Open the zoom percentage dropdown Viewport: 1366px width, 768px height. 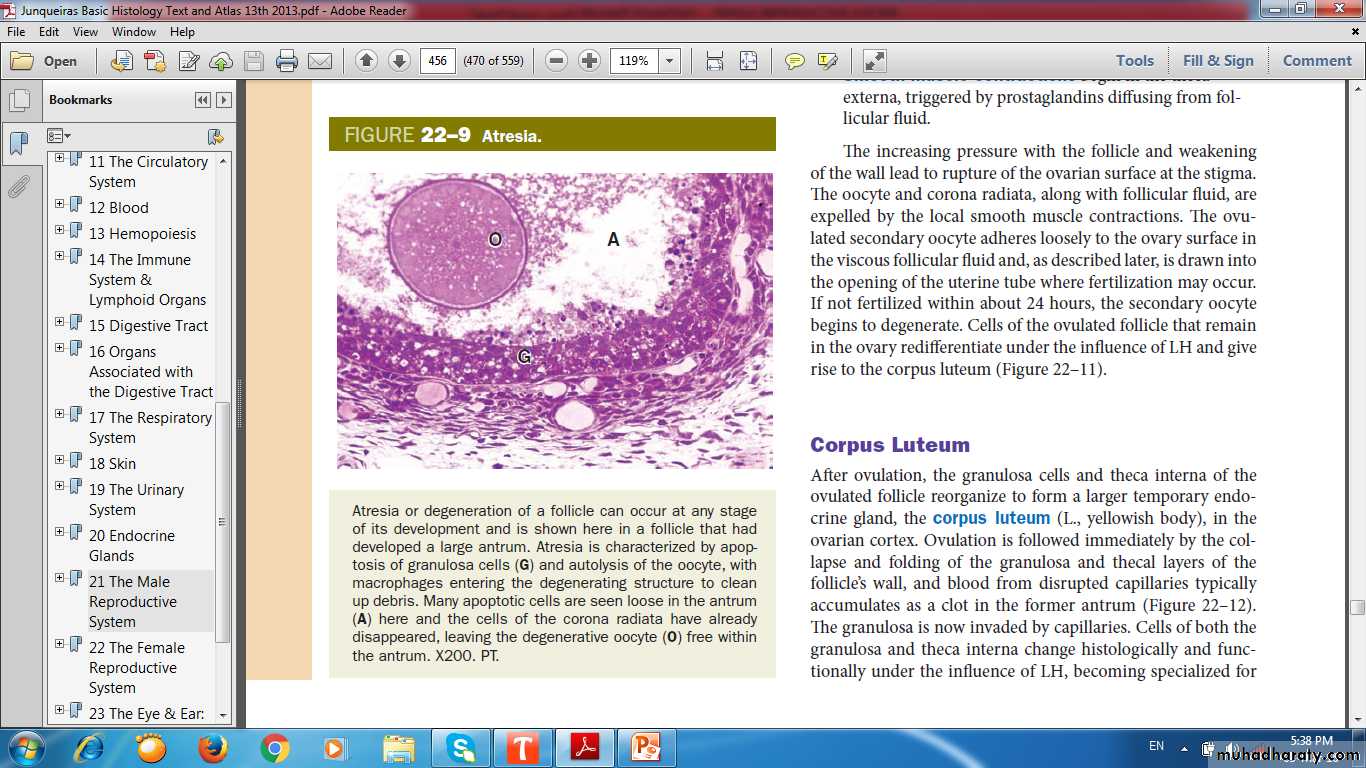tap(670, 61)
